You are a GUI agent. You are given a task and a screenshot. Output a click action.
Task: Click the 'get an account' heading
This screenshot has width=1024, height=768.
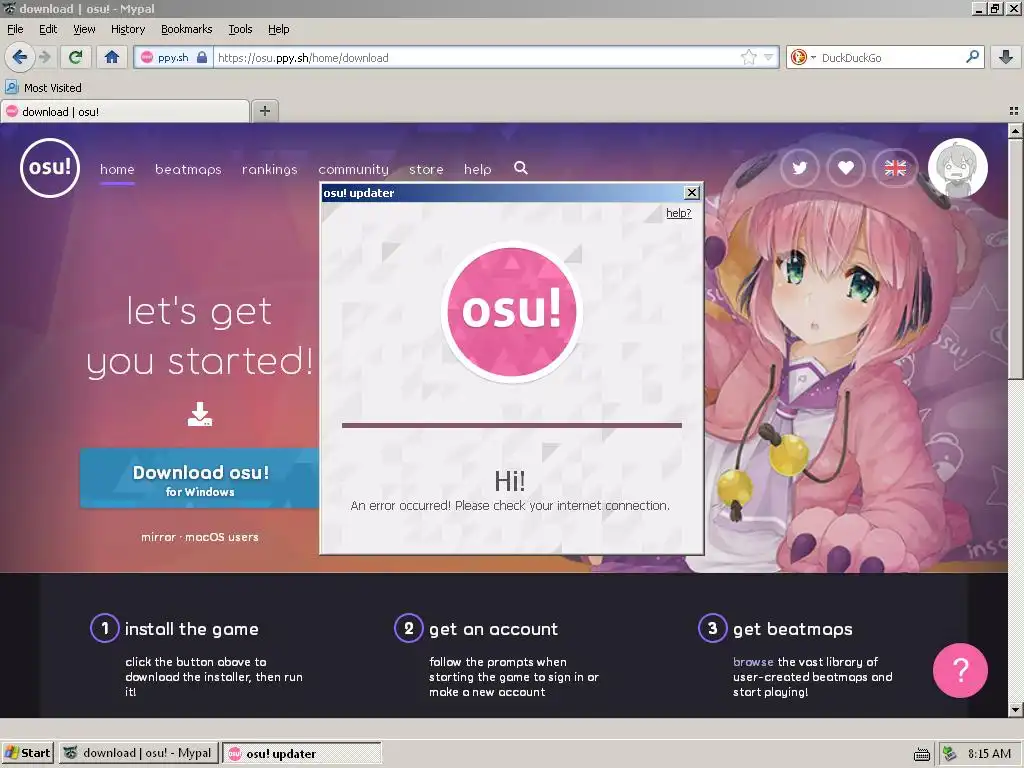[493, 629]
